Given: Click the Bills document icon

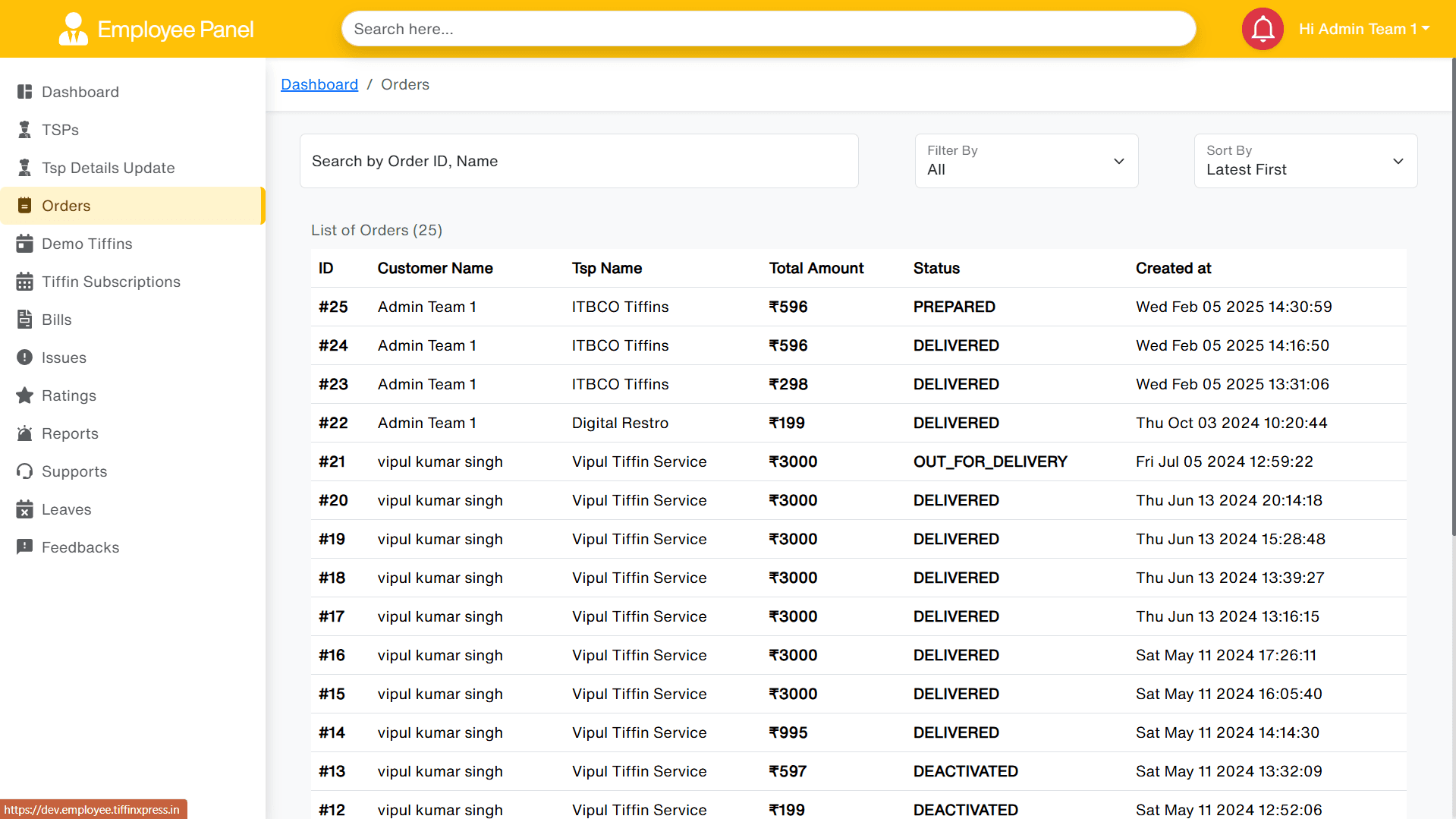Looking at the screenshot, I should click(24, 320).
